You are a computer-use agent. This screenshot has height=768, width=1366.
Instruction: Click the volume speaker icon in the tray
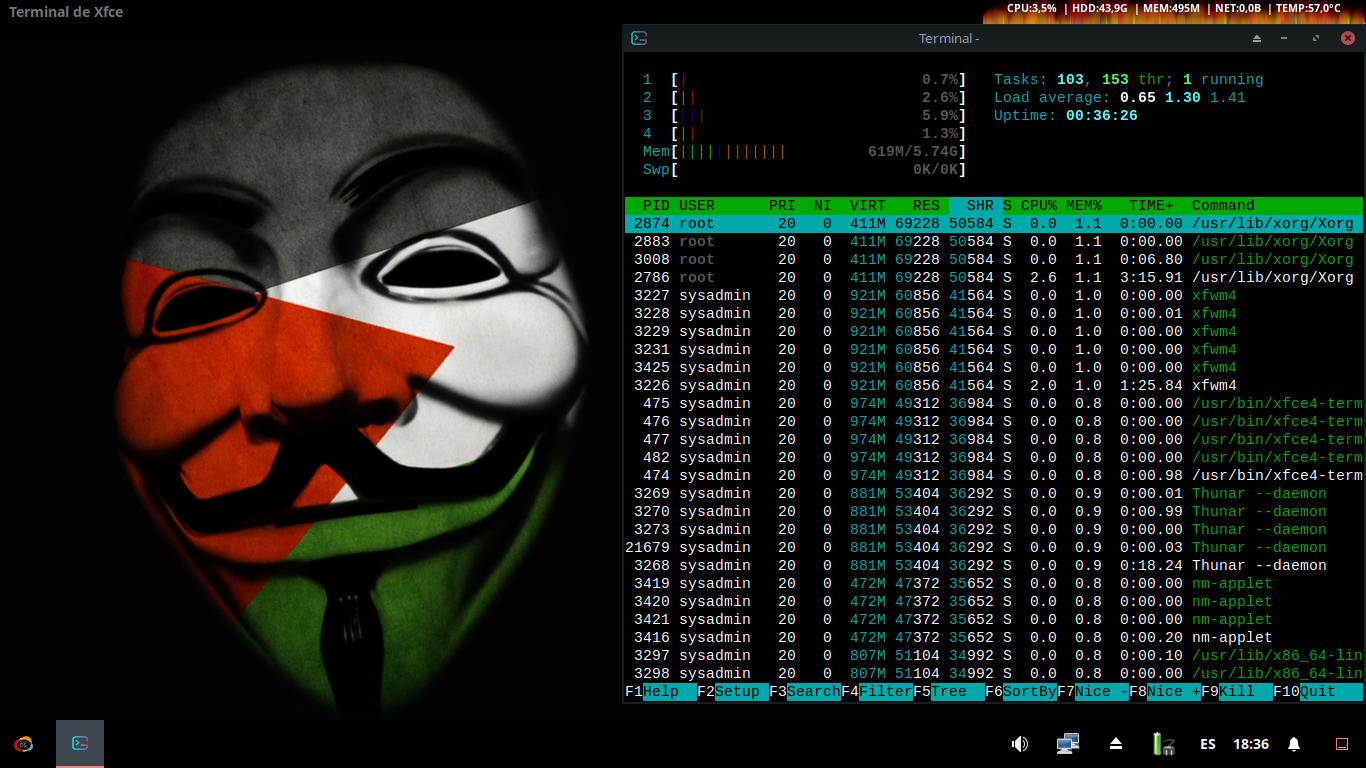click(1019, 744)
